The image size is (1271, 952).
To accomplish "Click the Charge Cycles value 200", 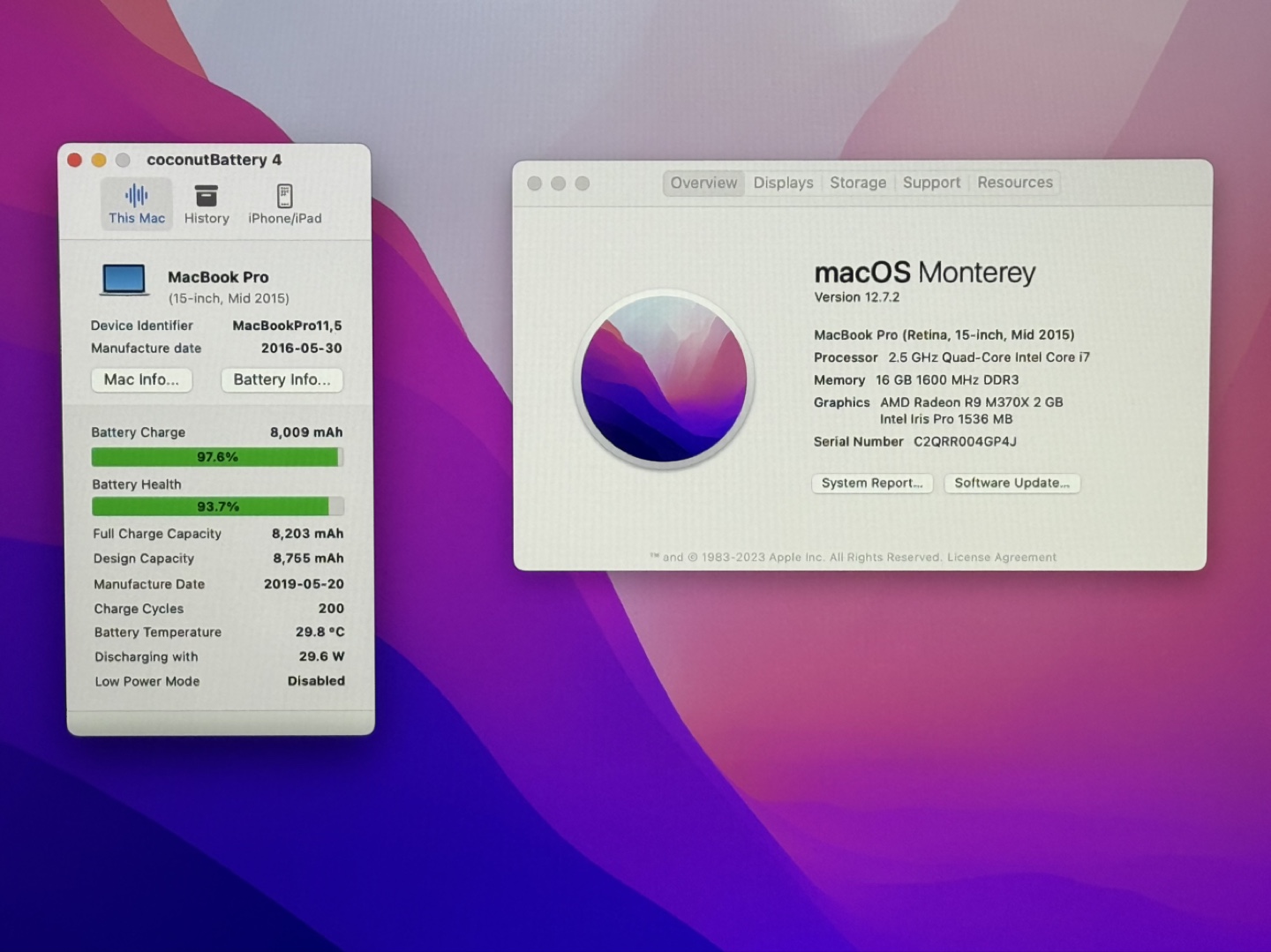I will point(331,609).
